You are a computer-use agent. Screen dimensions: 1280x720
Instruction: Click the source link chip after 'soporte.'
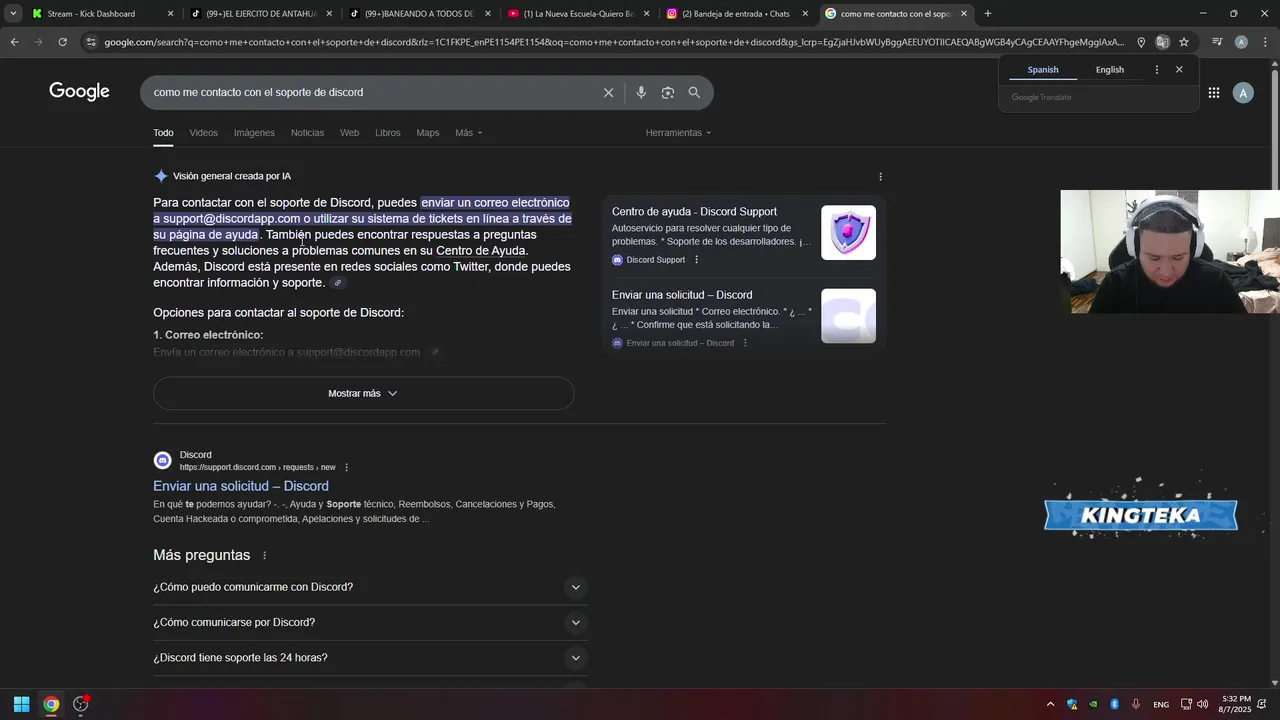(338, 283)
